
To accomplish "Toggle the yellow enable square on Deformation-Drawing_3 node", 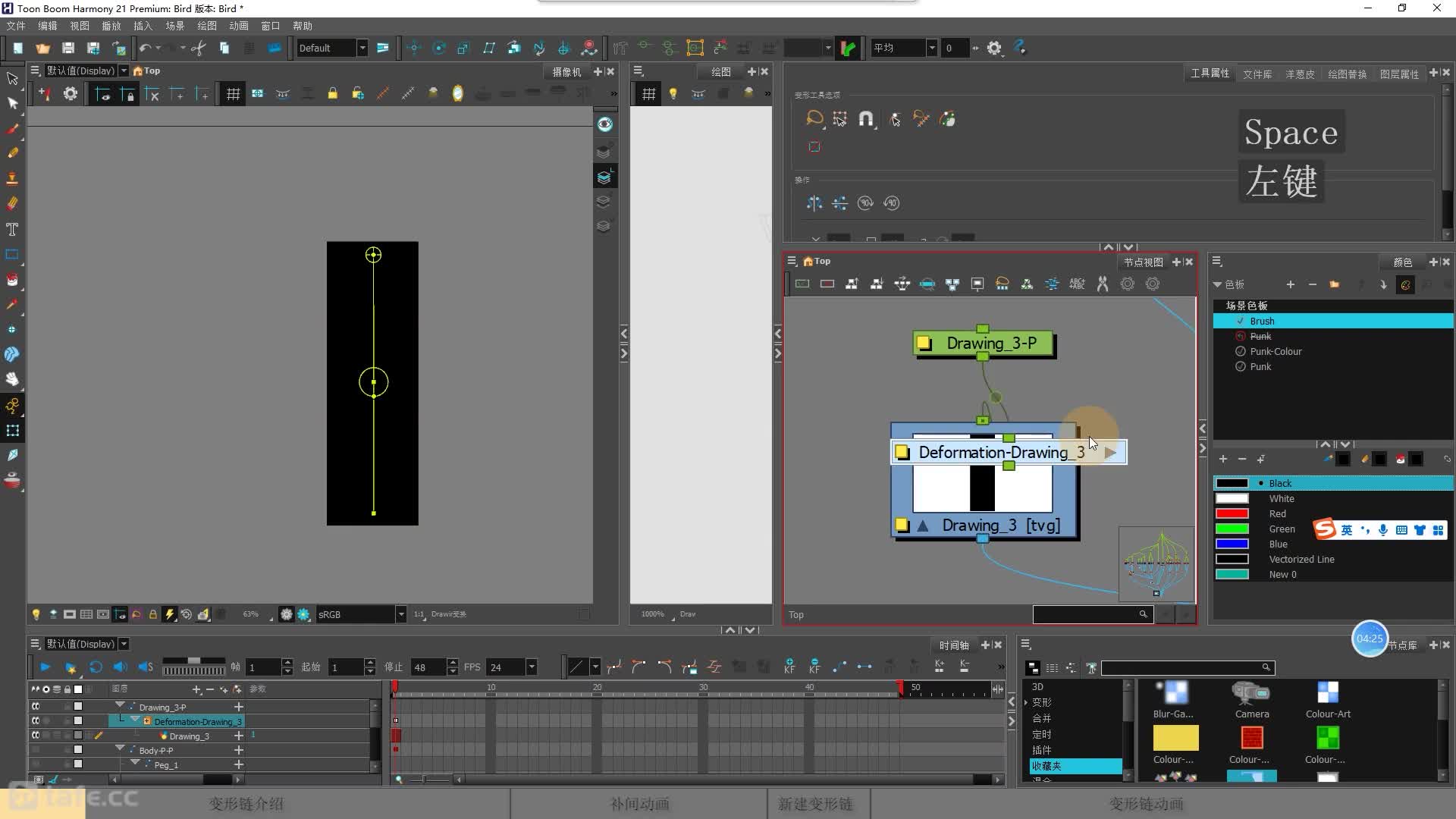I will point(902,452).
